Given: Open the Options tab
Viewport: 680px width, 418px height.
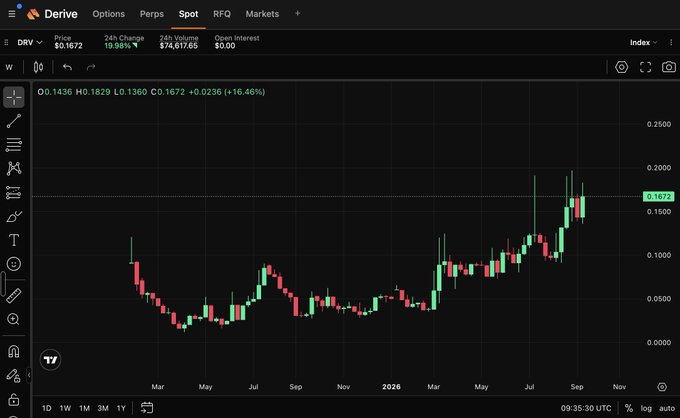Looking at the screenshot, I should [108, 14].
